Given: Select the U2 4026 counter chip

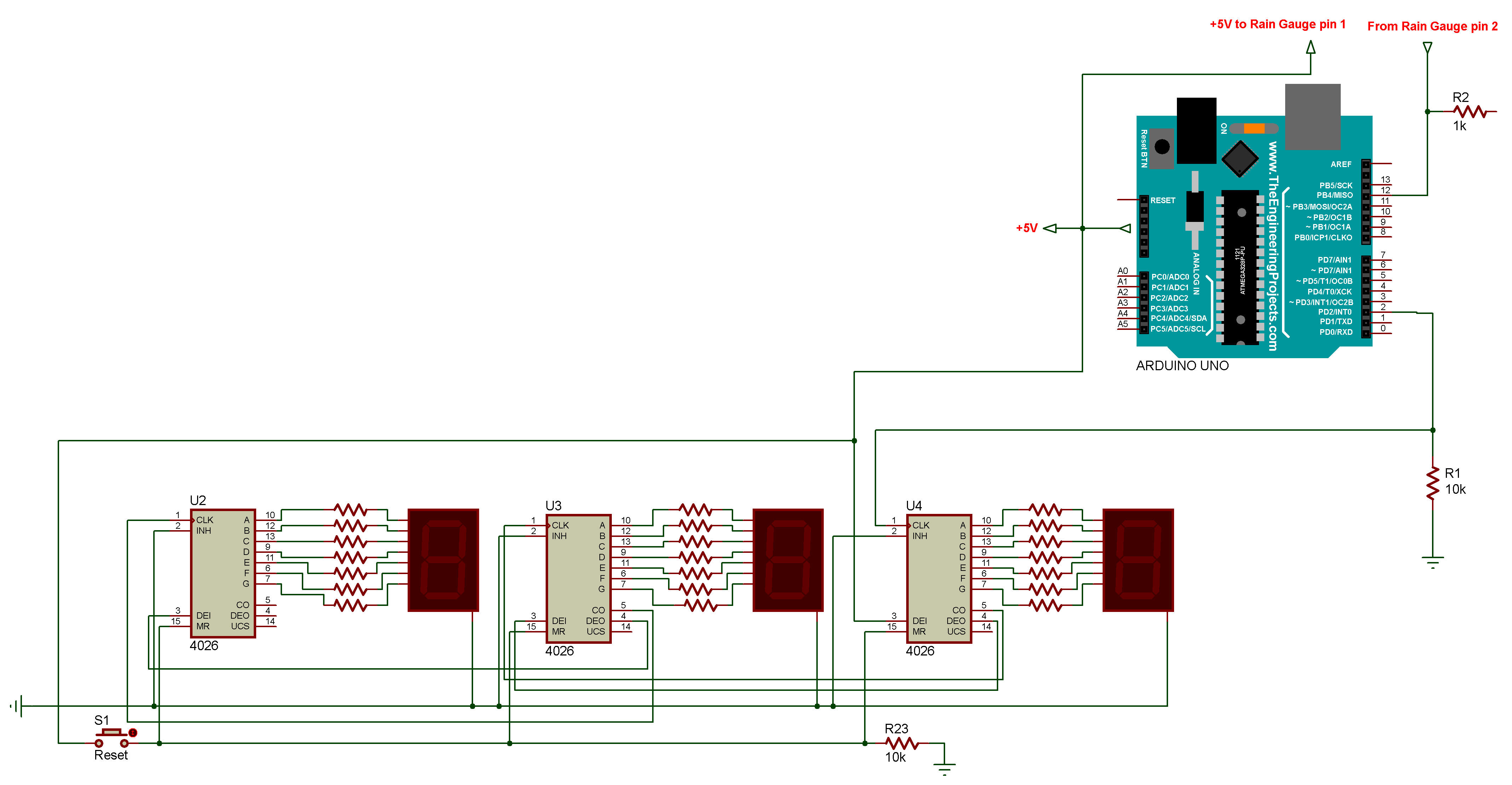Looking at the screenshot, I should click(223, 573).
